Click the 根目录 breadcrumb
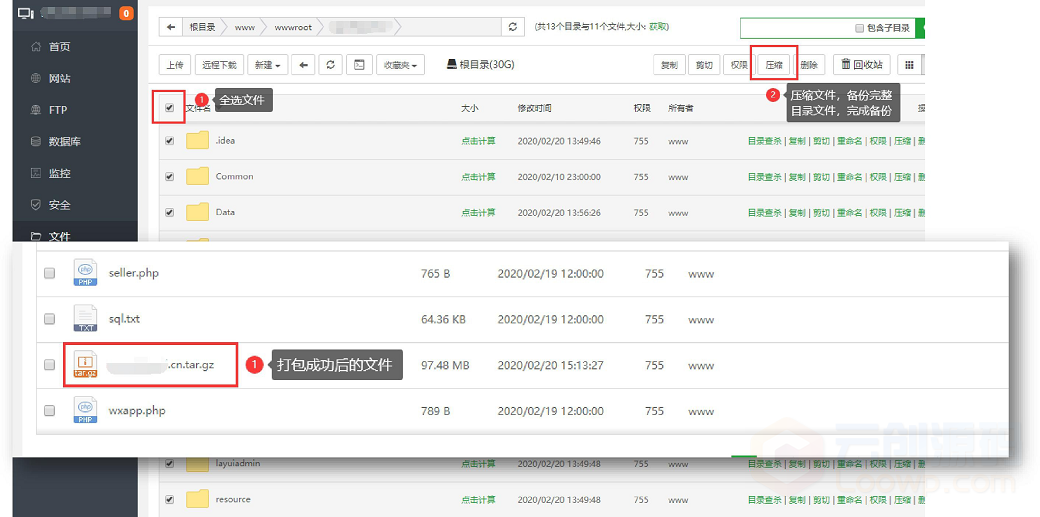 coord(202,27)
